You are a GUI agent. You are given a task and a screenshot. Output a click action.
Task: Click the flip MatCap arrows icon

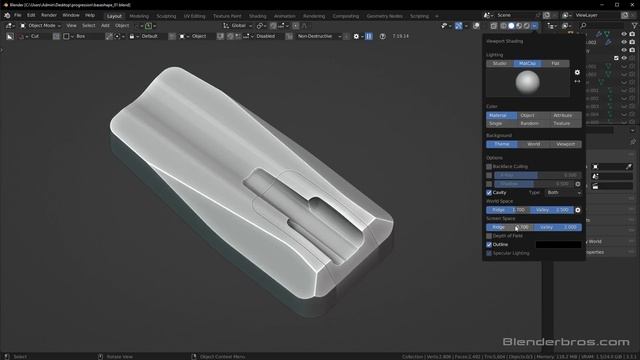(577, 81)
